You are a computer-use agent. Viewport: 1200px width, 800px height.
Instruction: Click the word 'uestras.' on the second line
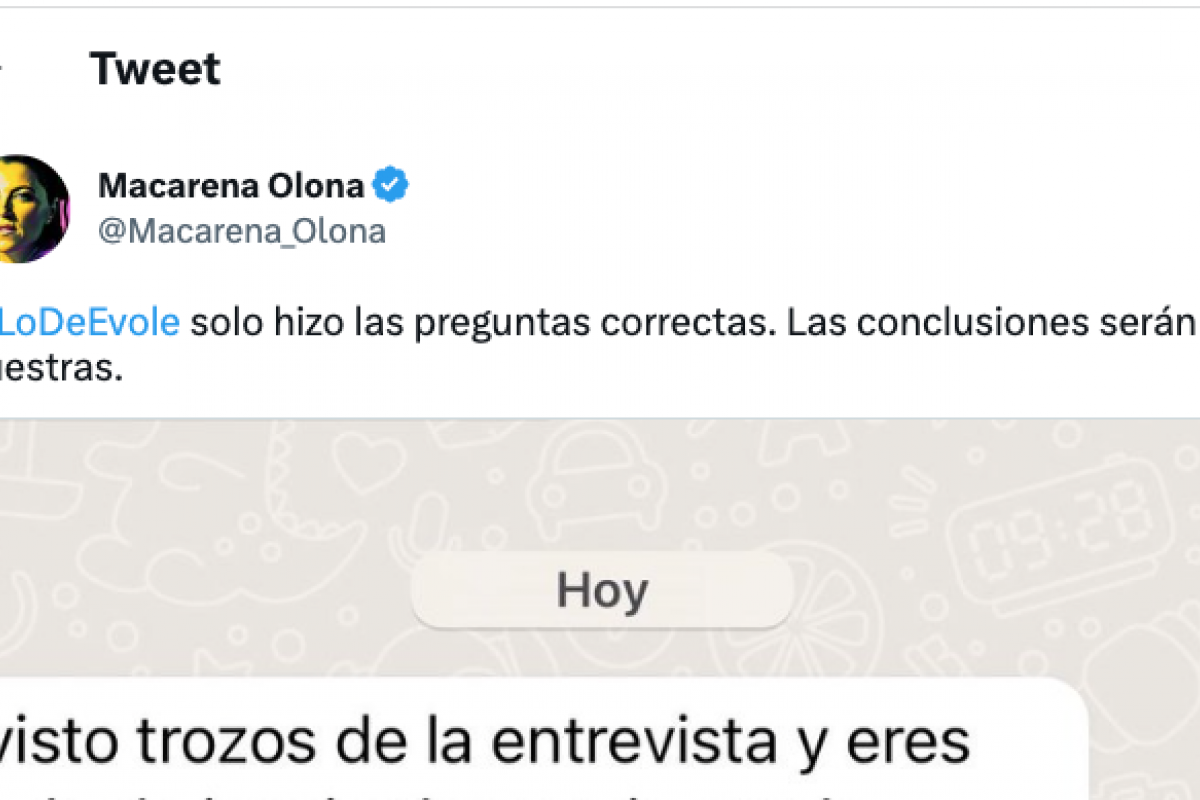(60, 369)
